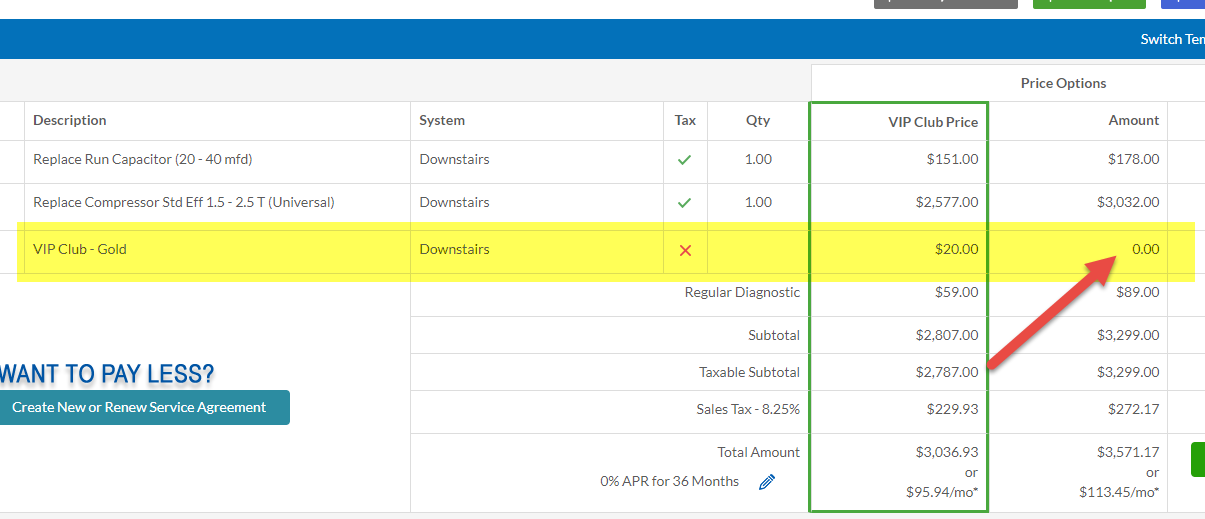Screen dimensions: 1205x519
Task: Click red X tax icon for VIP Club - Gold
Action: 685,250
